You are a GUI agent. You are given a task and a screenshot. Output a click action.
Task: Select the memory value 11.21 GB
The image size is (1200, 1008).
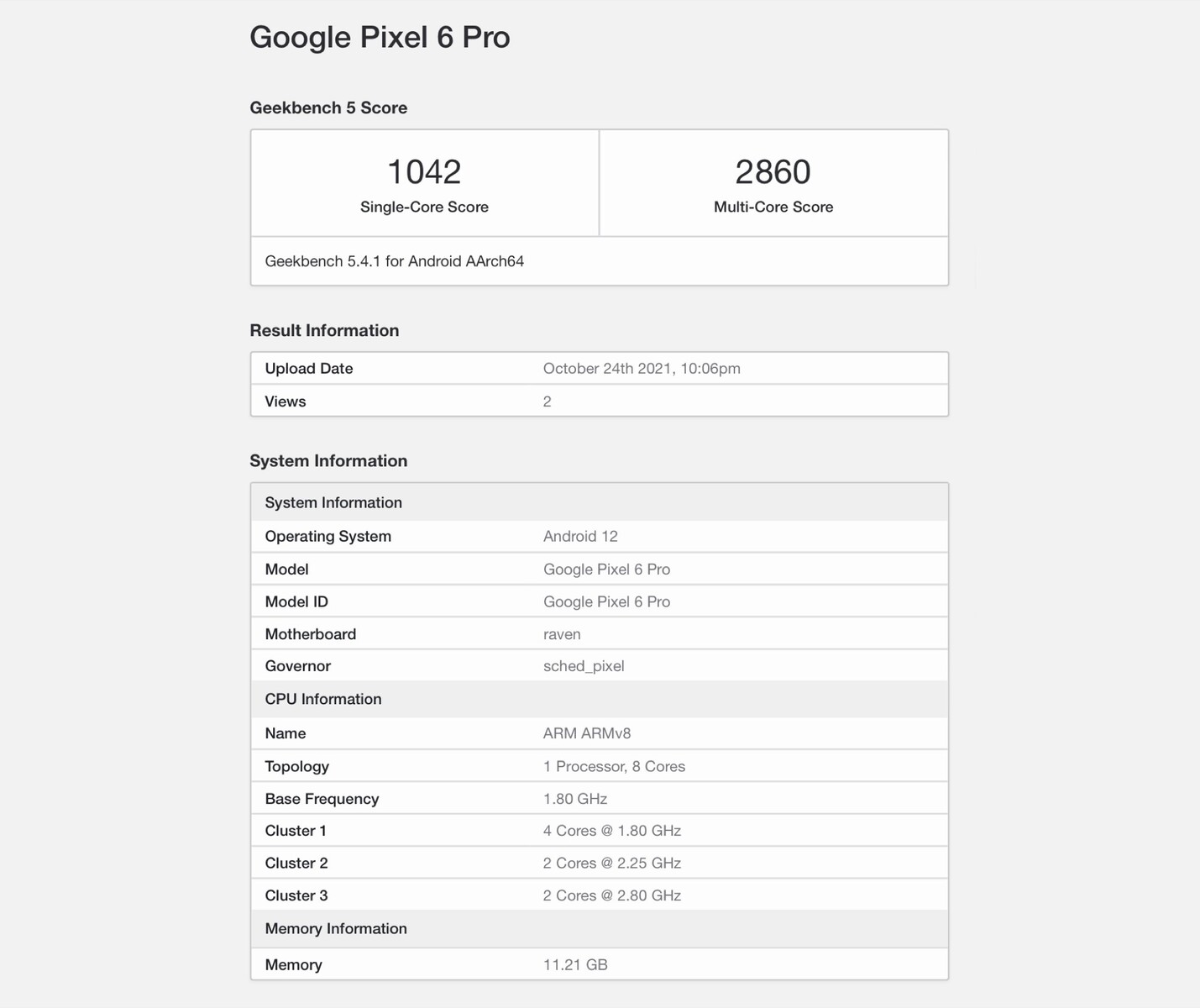(575, 965)
